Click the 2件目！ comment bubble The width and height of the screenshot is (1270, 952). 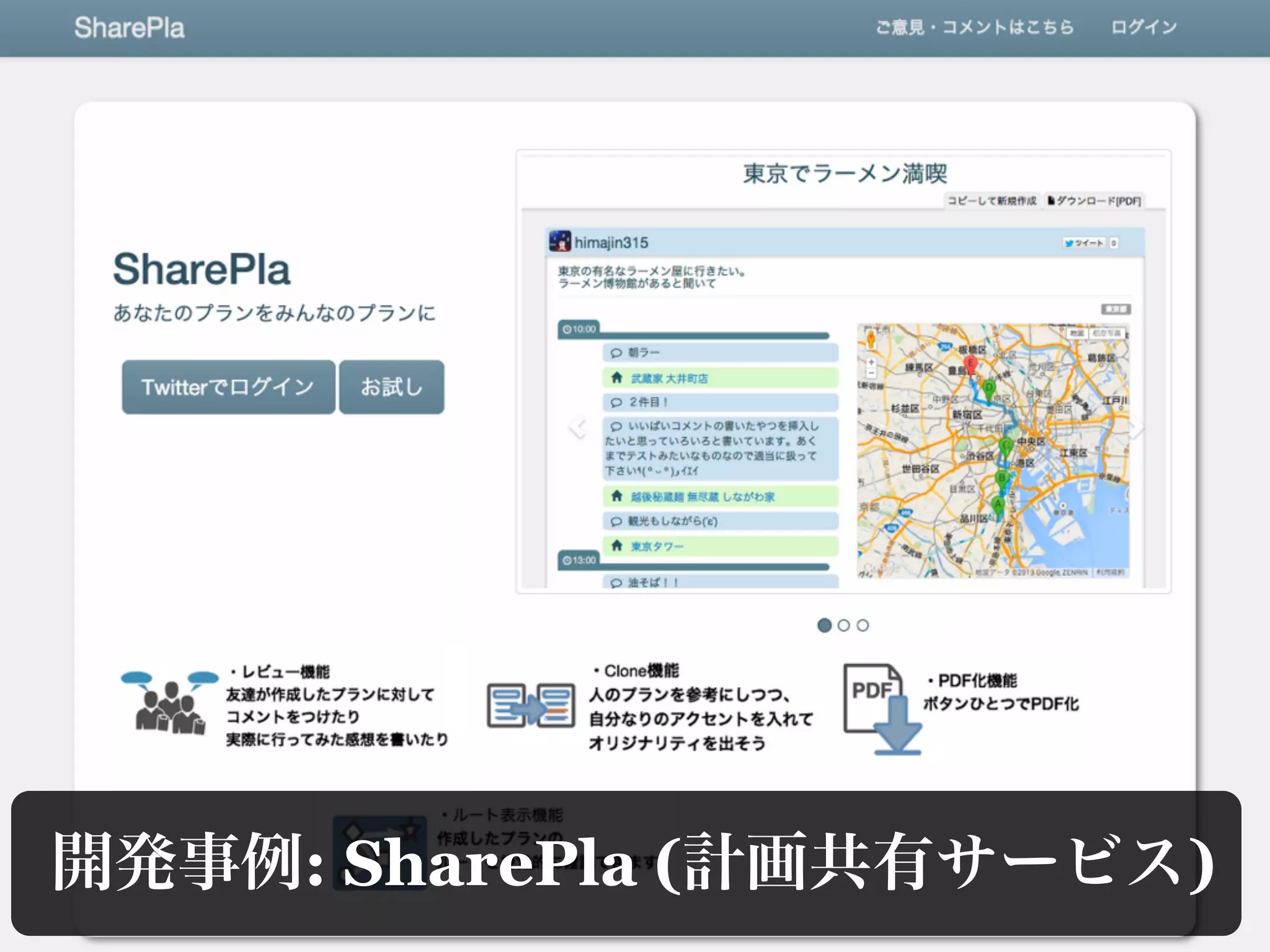point(721,402)
